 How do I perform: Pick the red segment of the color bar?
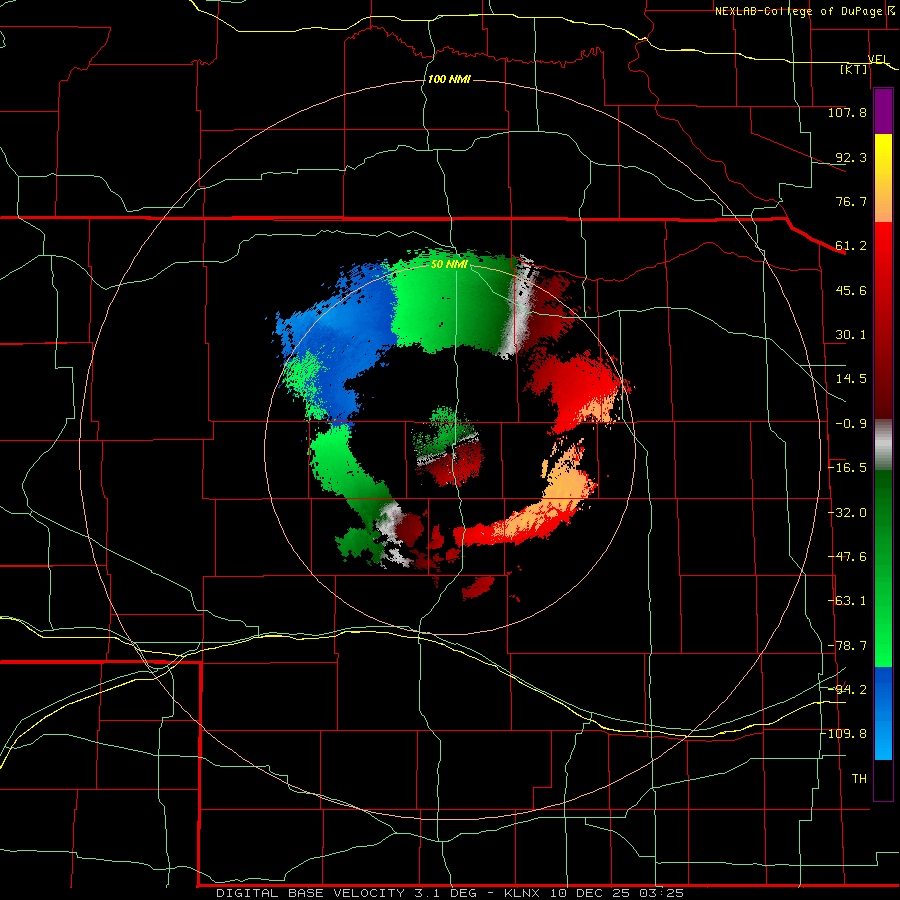883,320
